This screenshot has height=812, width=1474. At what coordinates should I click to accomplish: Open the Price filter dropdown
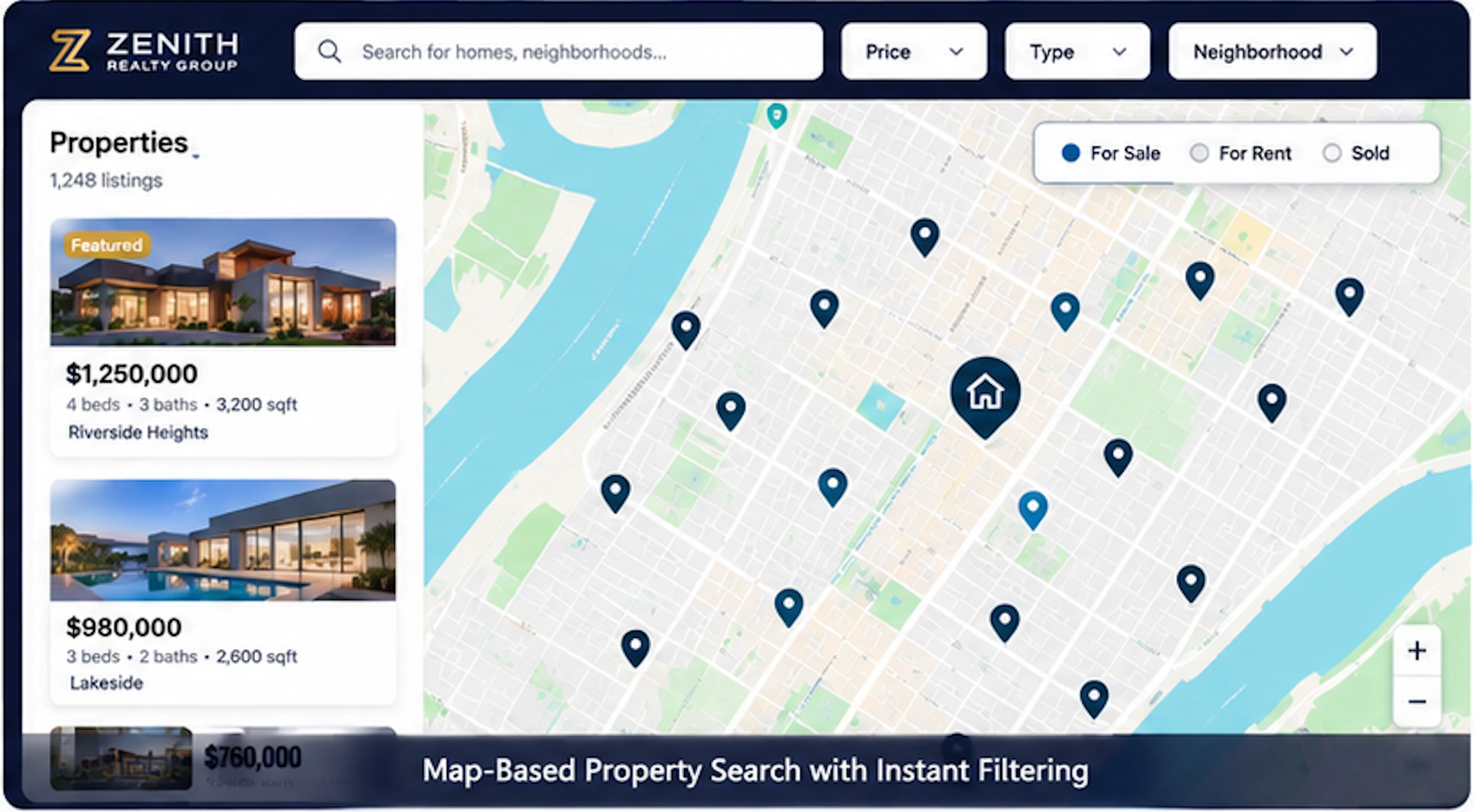[914, 51]
